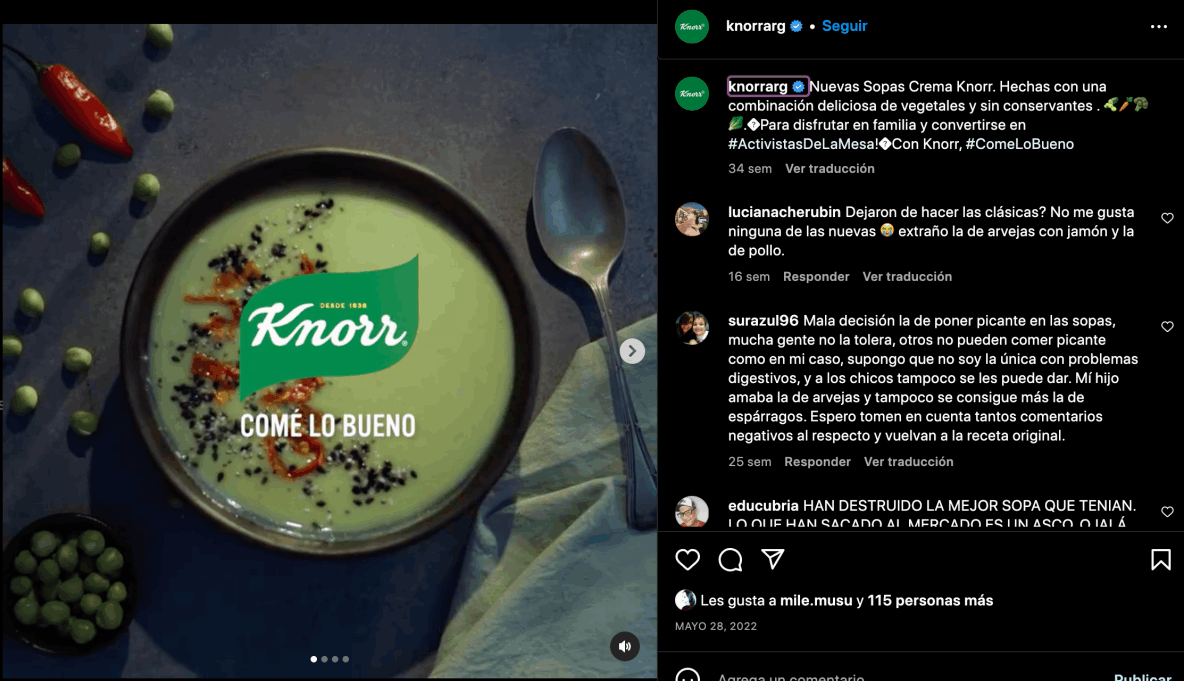
Task: Reply to surazul96's comment
Action: point(817,461)
